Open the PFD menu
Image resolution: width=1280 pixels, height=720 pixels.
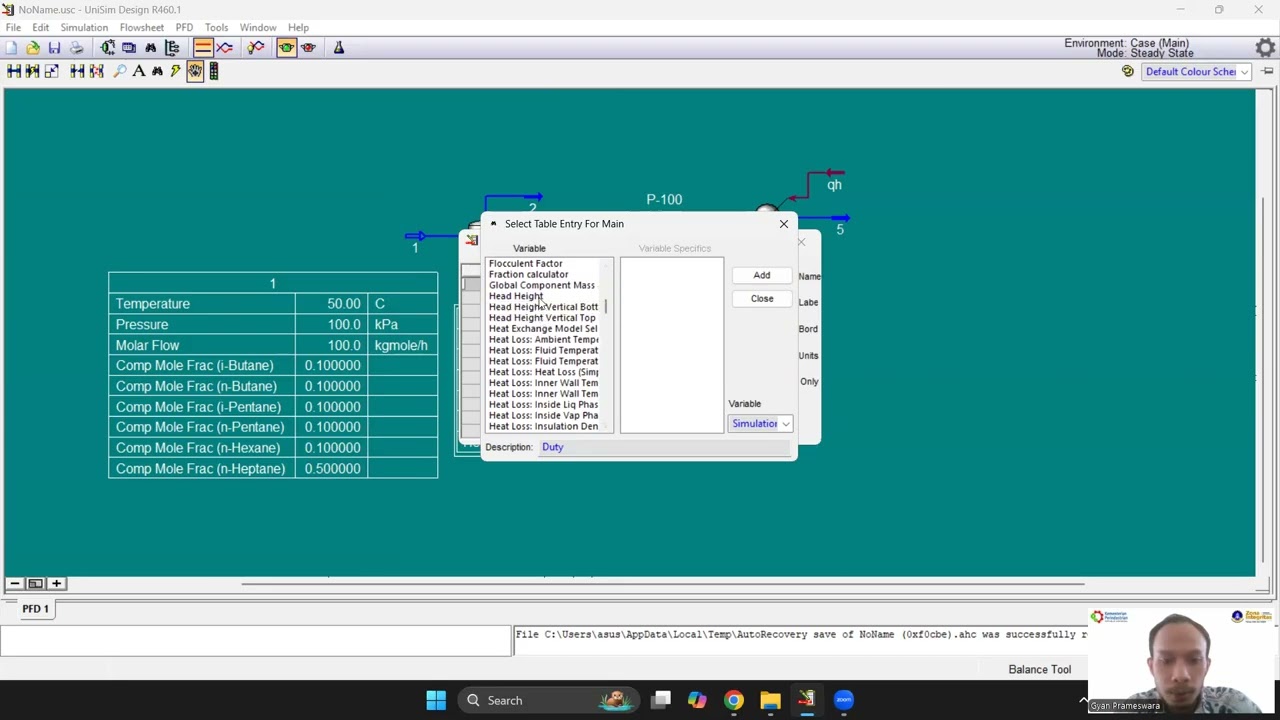tap(184, 27)
